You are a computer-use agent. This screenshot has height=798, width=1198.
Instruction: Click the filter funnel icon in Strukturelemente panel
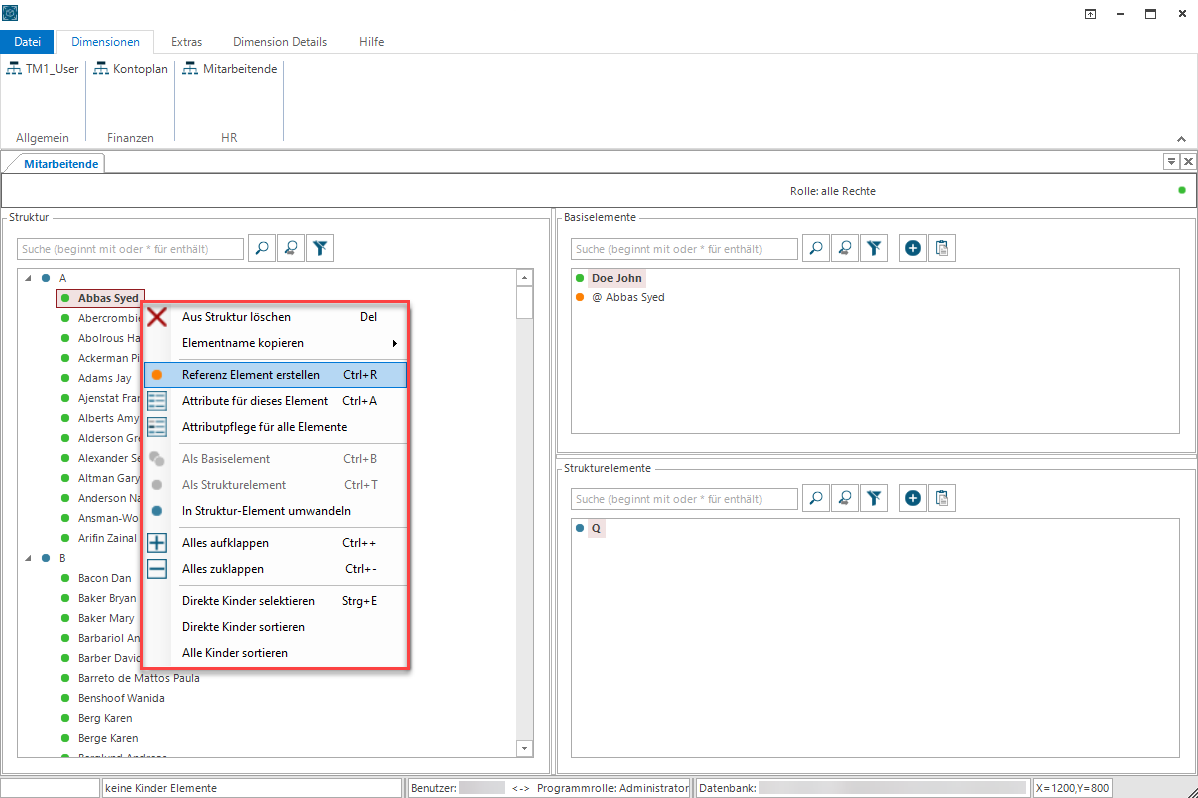[x=874, y=498]
